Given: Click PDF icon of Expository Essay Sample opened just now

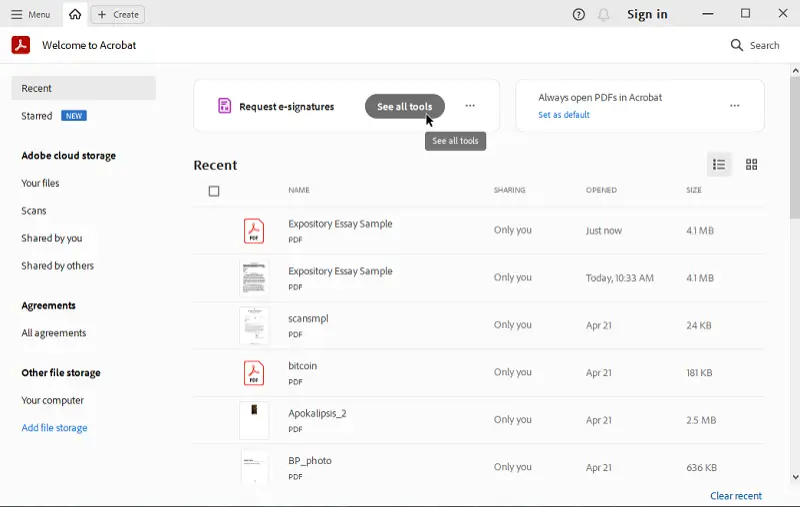Looking at the screenshot, I should [254, 231].
